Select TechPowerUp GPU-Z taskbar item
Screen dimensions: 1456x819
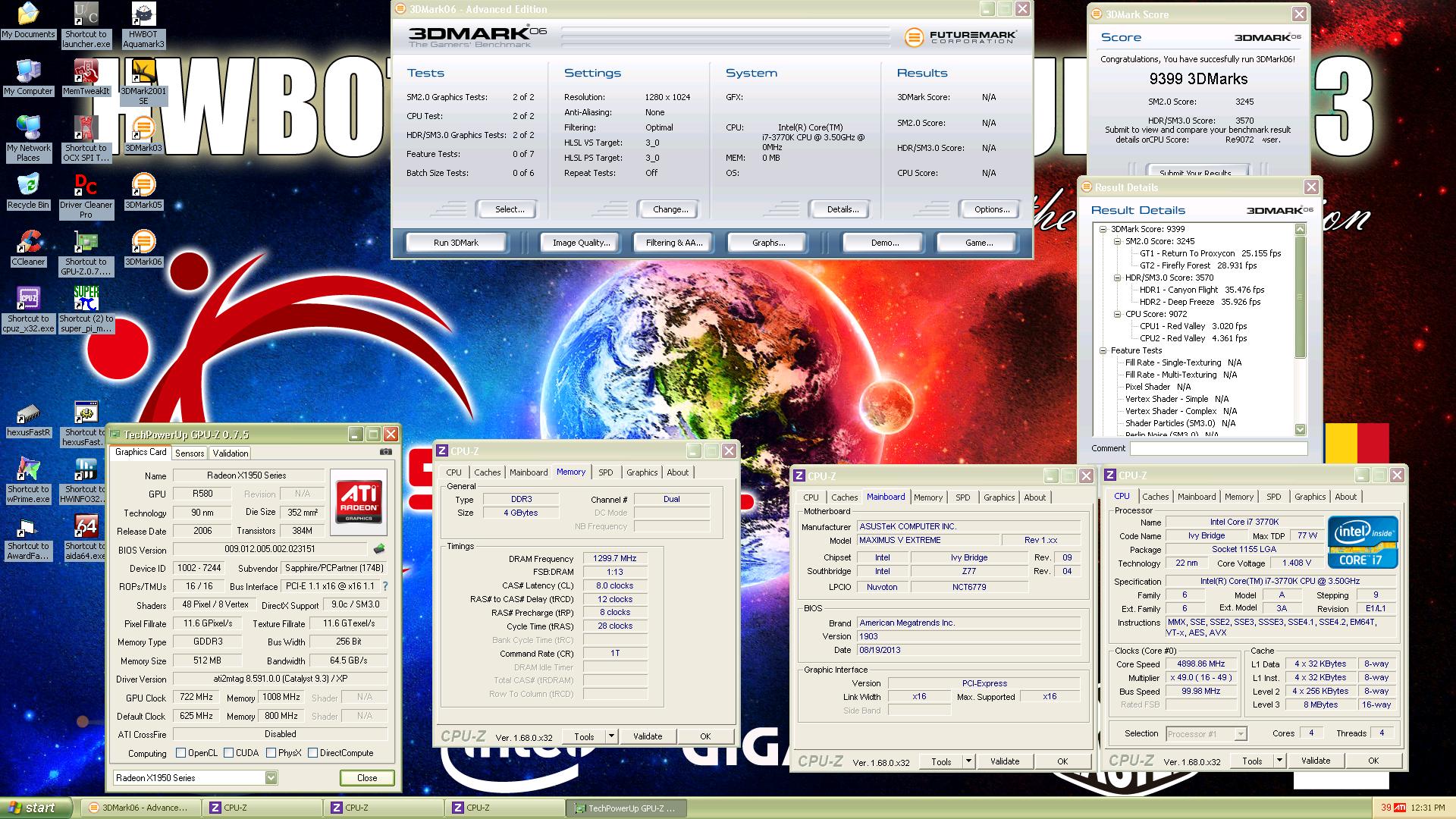[626, 808]
